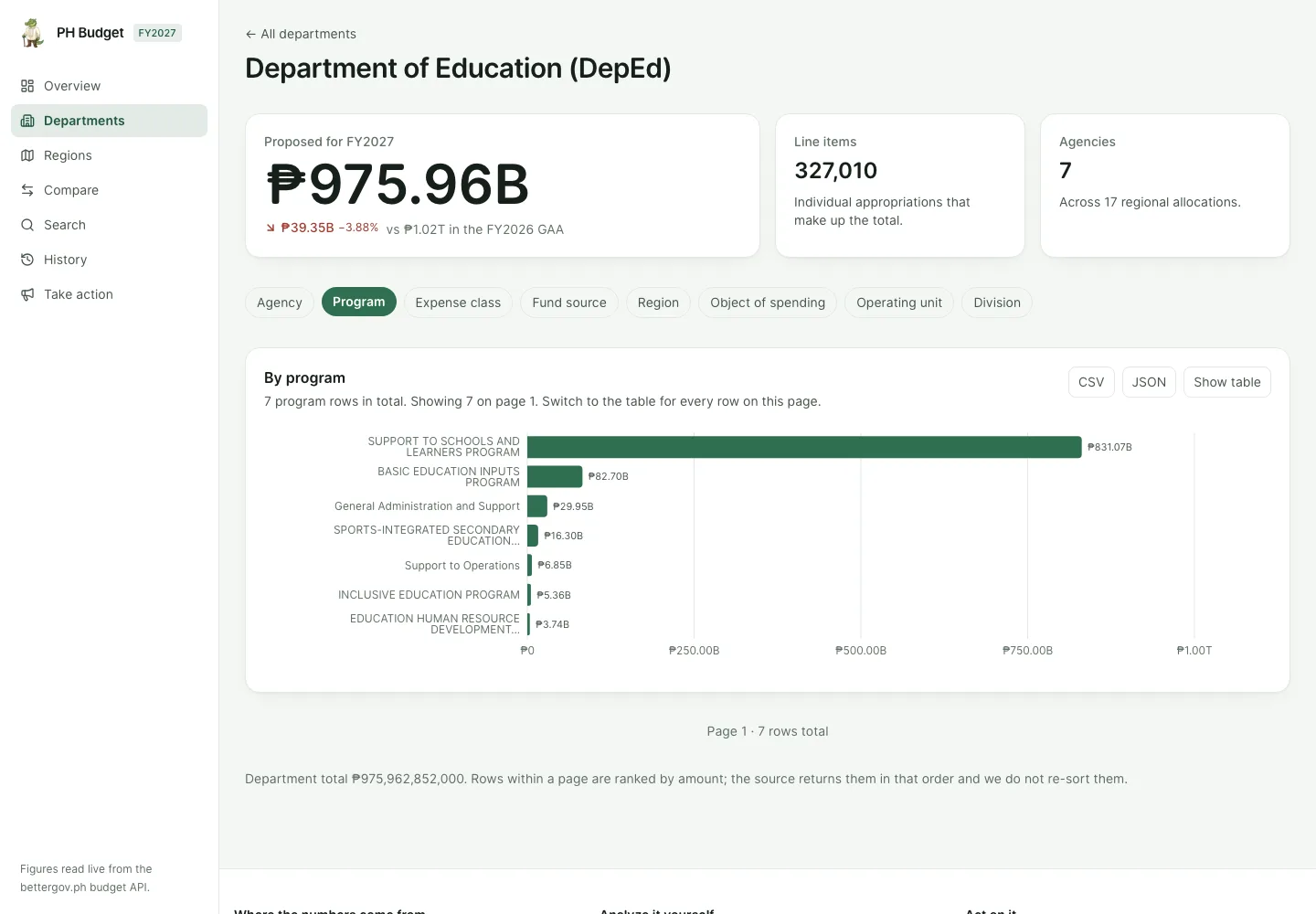Click the ₱29.95B bar value label
Viewport: 1316px width, 914px height.
click(x=573, y=506)
